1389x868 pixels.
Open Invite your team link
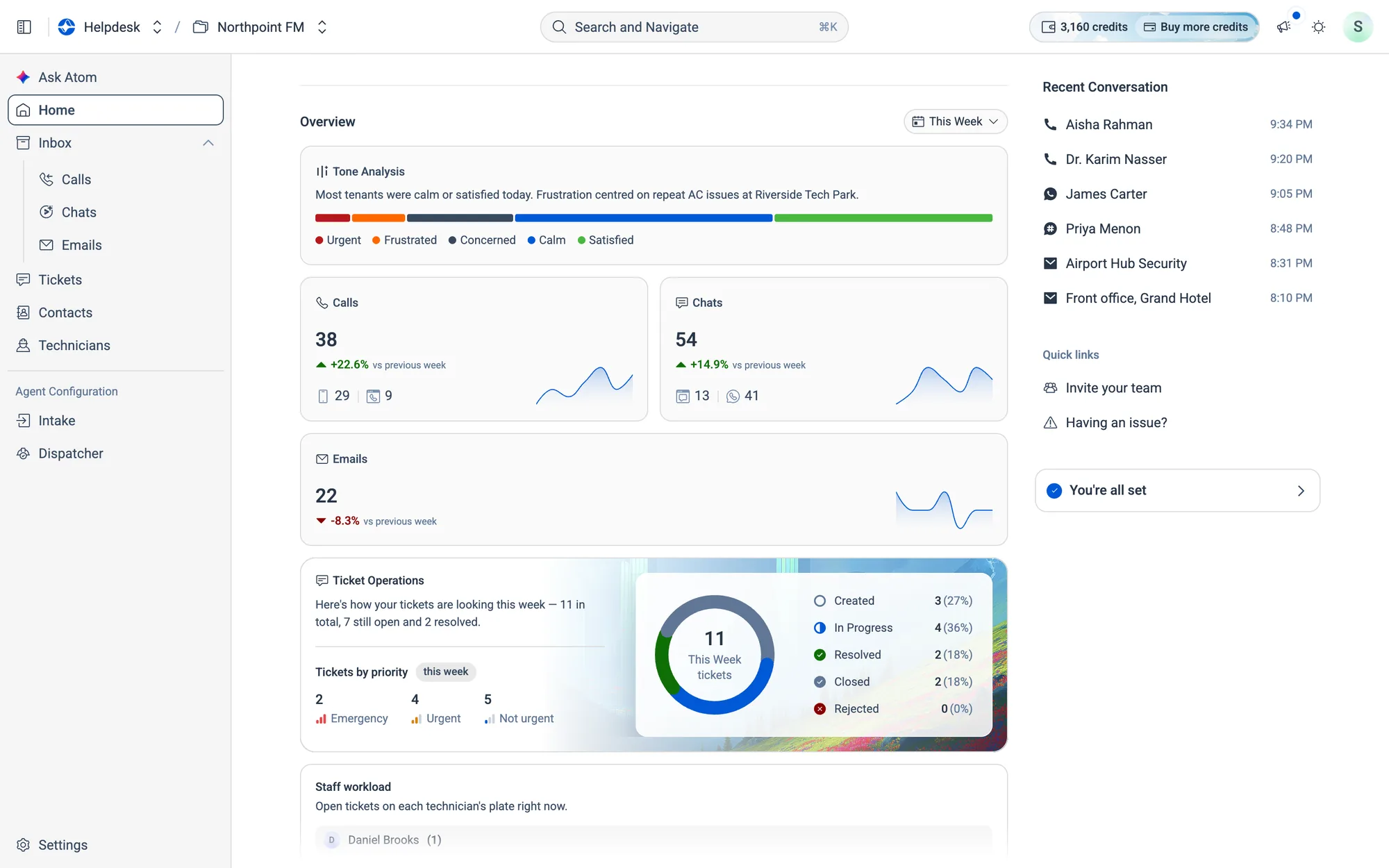[x=1103, y=388]
